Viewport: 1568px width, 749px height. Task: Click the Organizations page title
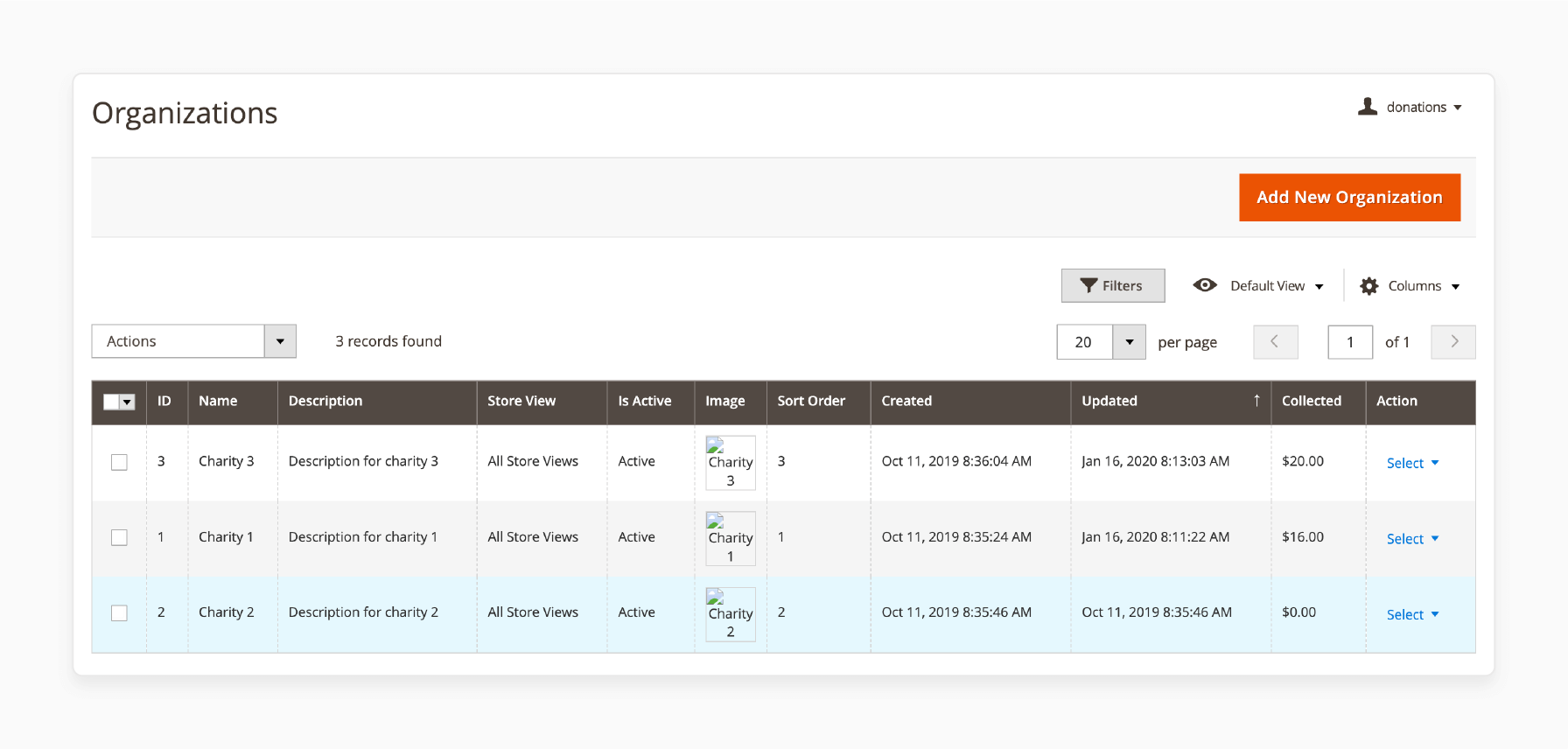pyautogui.click(x=185, y=114)
